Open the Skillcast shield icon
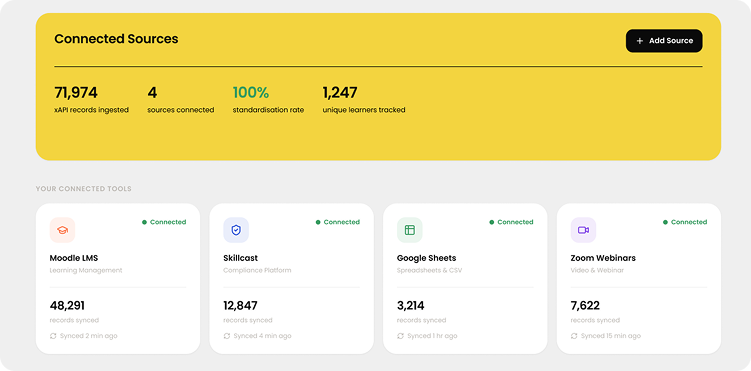The image size is (751, 371). [236, 230]
